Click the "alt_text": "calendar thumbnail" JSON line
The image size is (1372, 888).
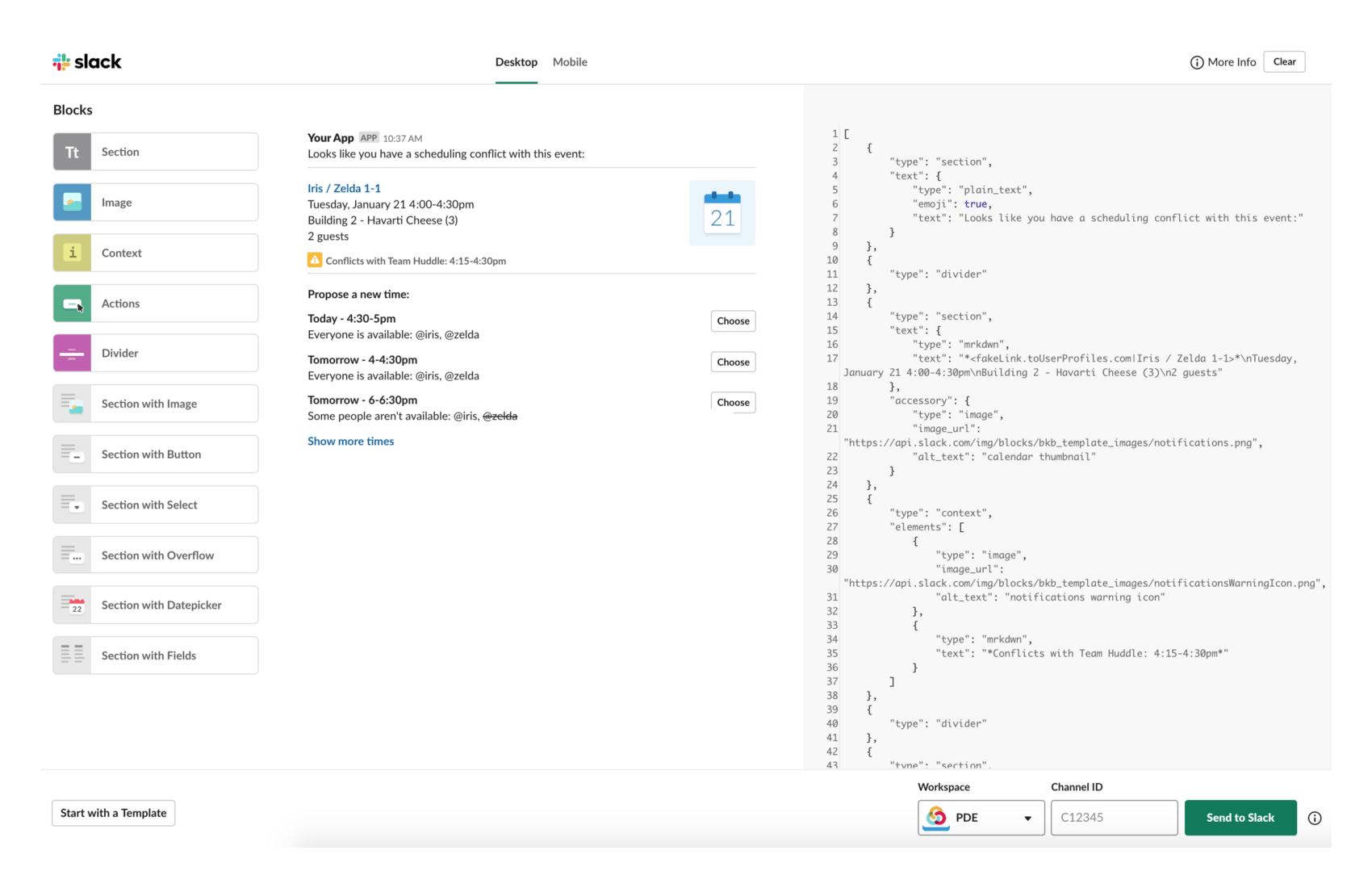point(1005,457)
